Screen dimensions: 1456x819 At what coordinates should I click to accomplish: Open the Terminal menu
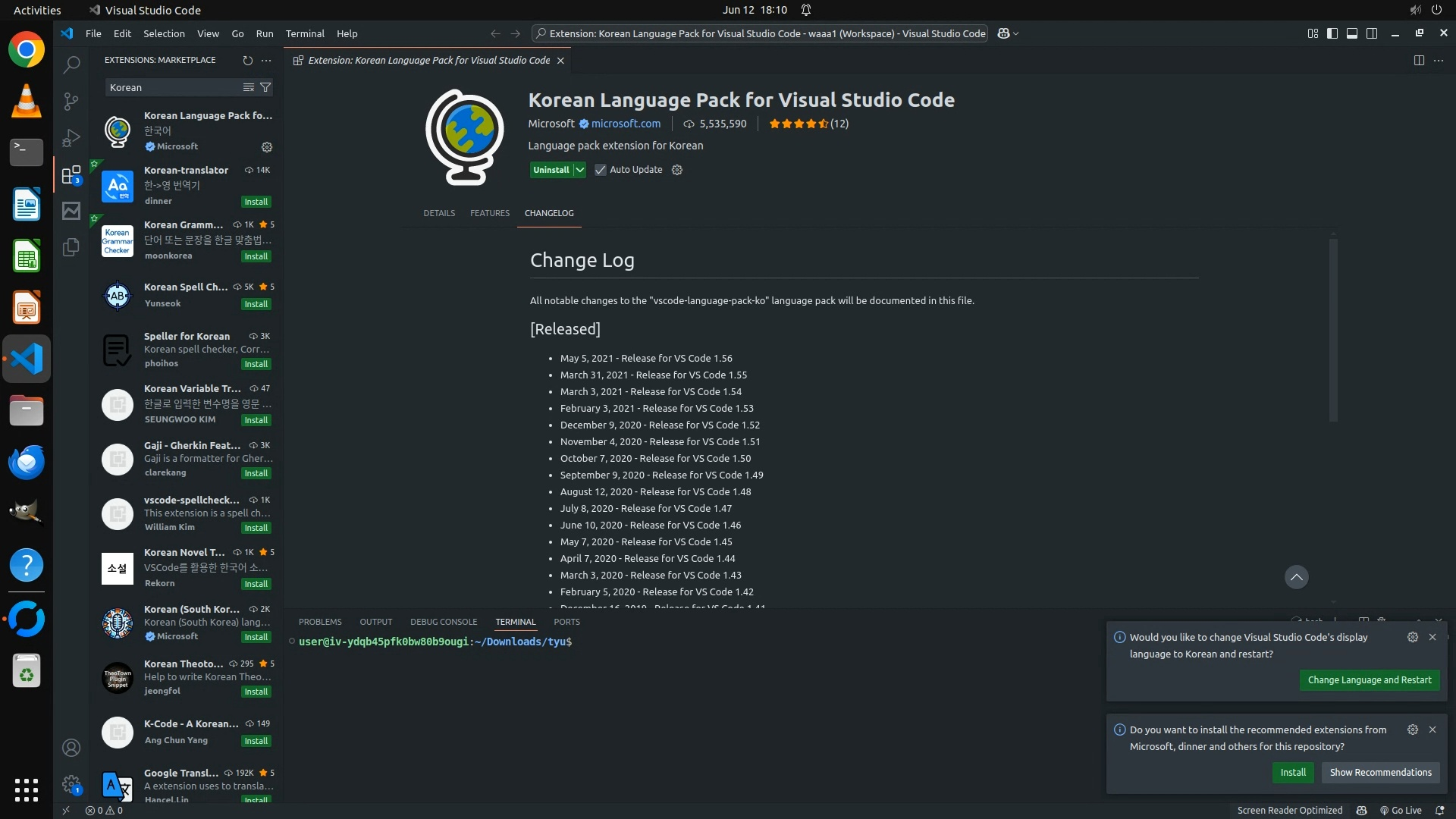coord(304,33)
